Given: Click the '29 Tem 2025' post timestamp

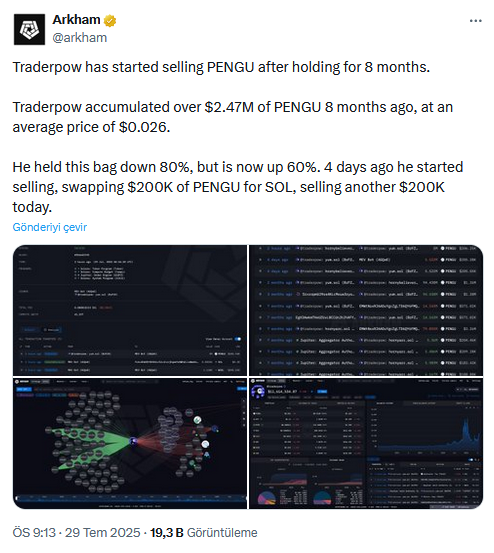Looking at the screenshot, I should (103, 532).
